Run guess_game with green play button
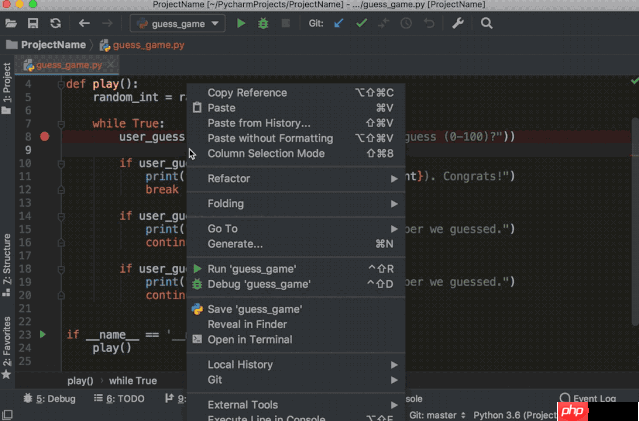 [x=241, y=23]
